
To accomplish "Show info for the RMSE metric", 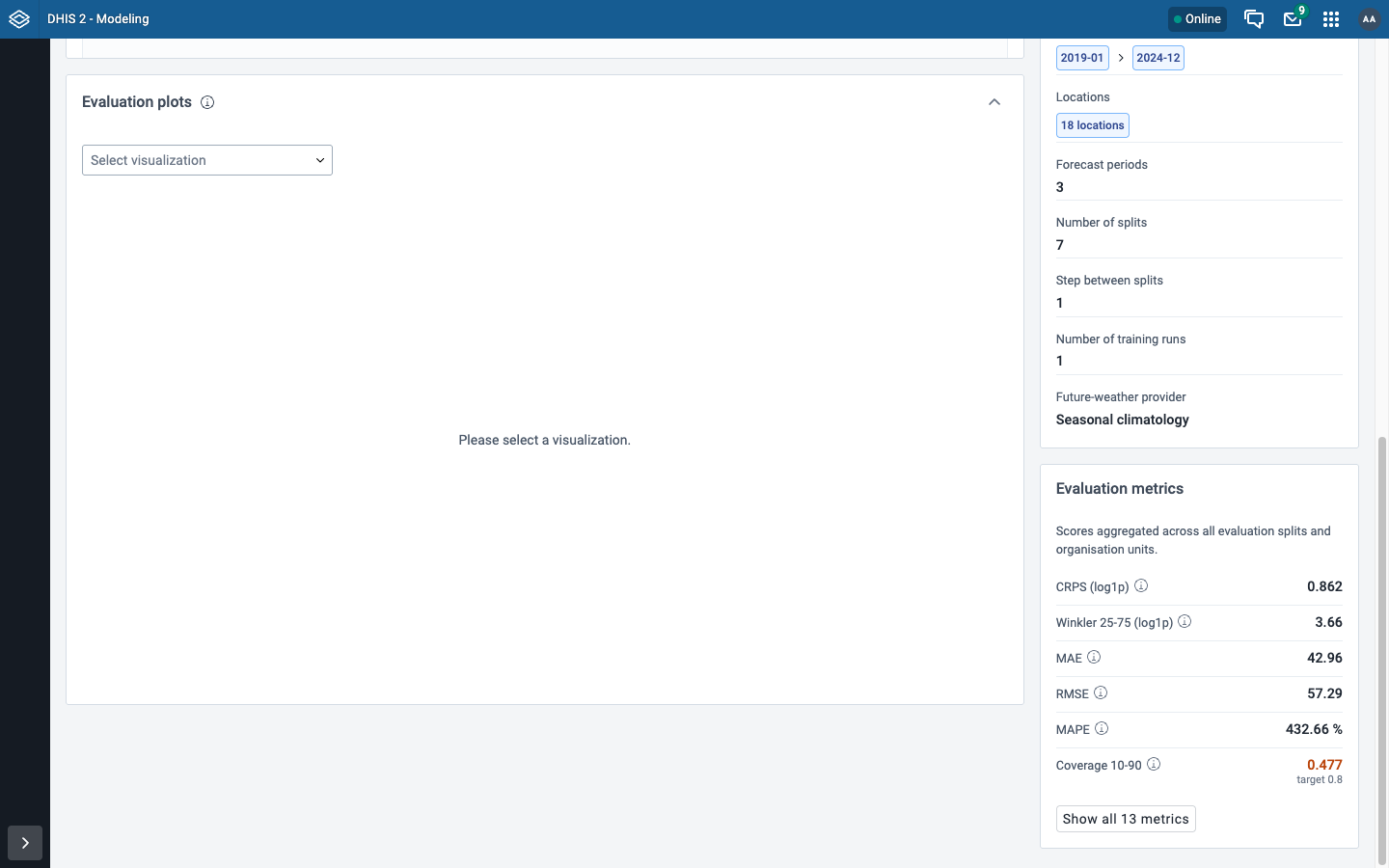I will click(1101, 692).
